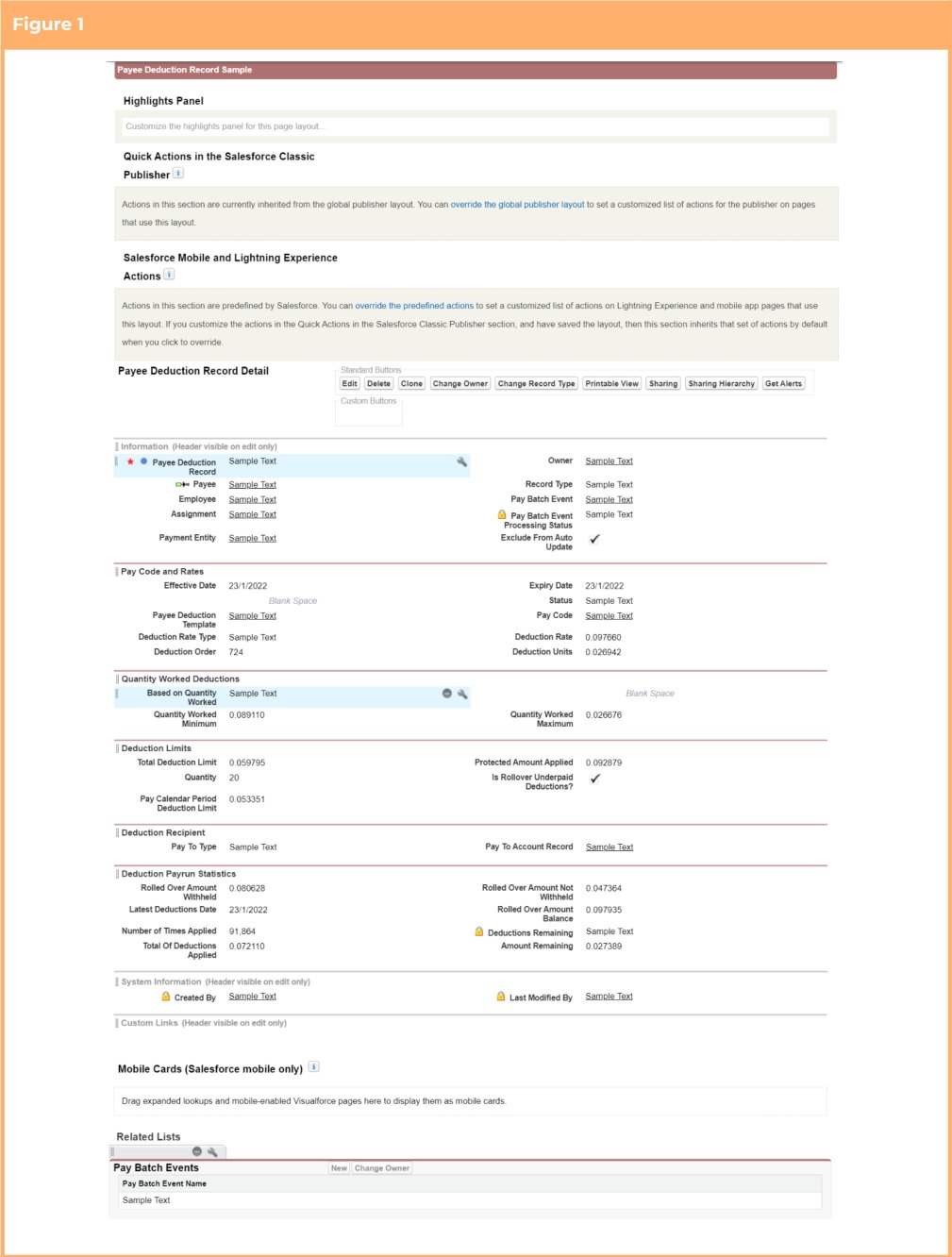Click the Sharing button
952x1257 pixels.
coord(663,384)
